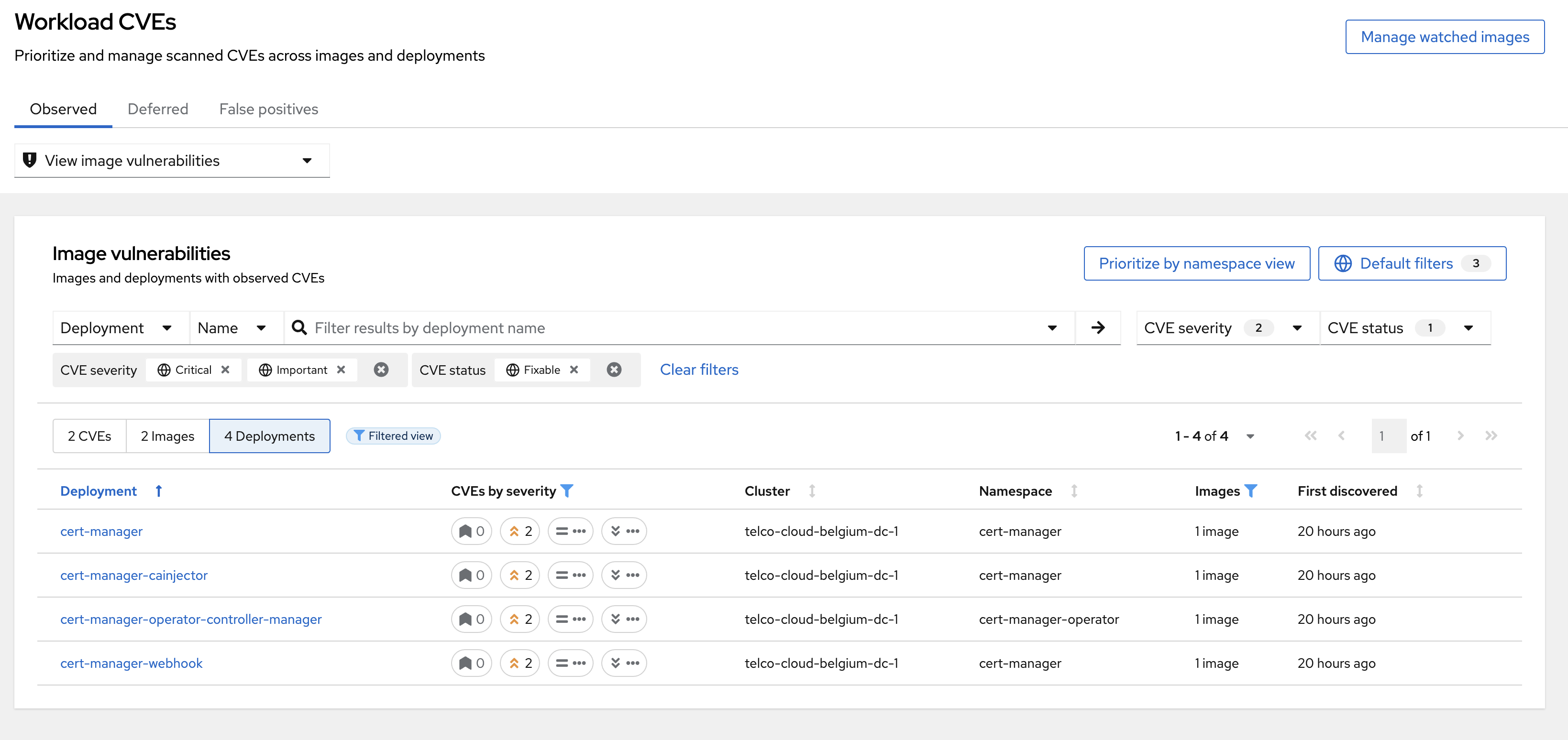This screenshot has width=1568, height=740.
Task: Open cert-manager-cainjector deployment link
Action: pyautogui.click(x=133, y=575)
